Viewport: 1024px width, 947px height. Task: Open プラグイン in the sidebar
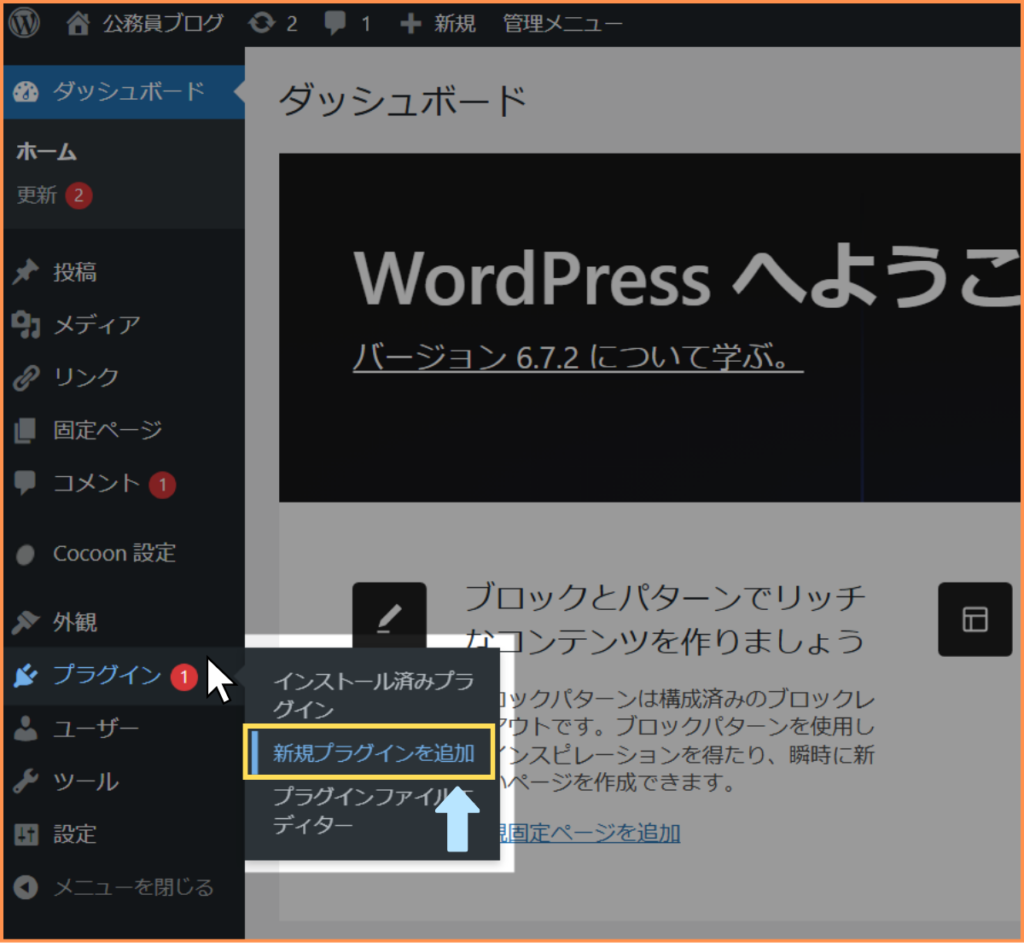tap(107, 675)
